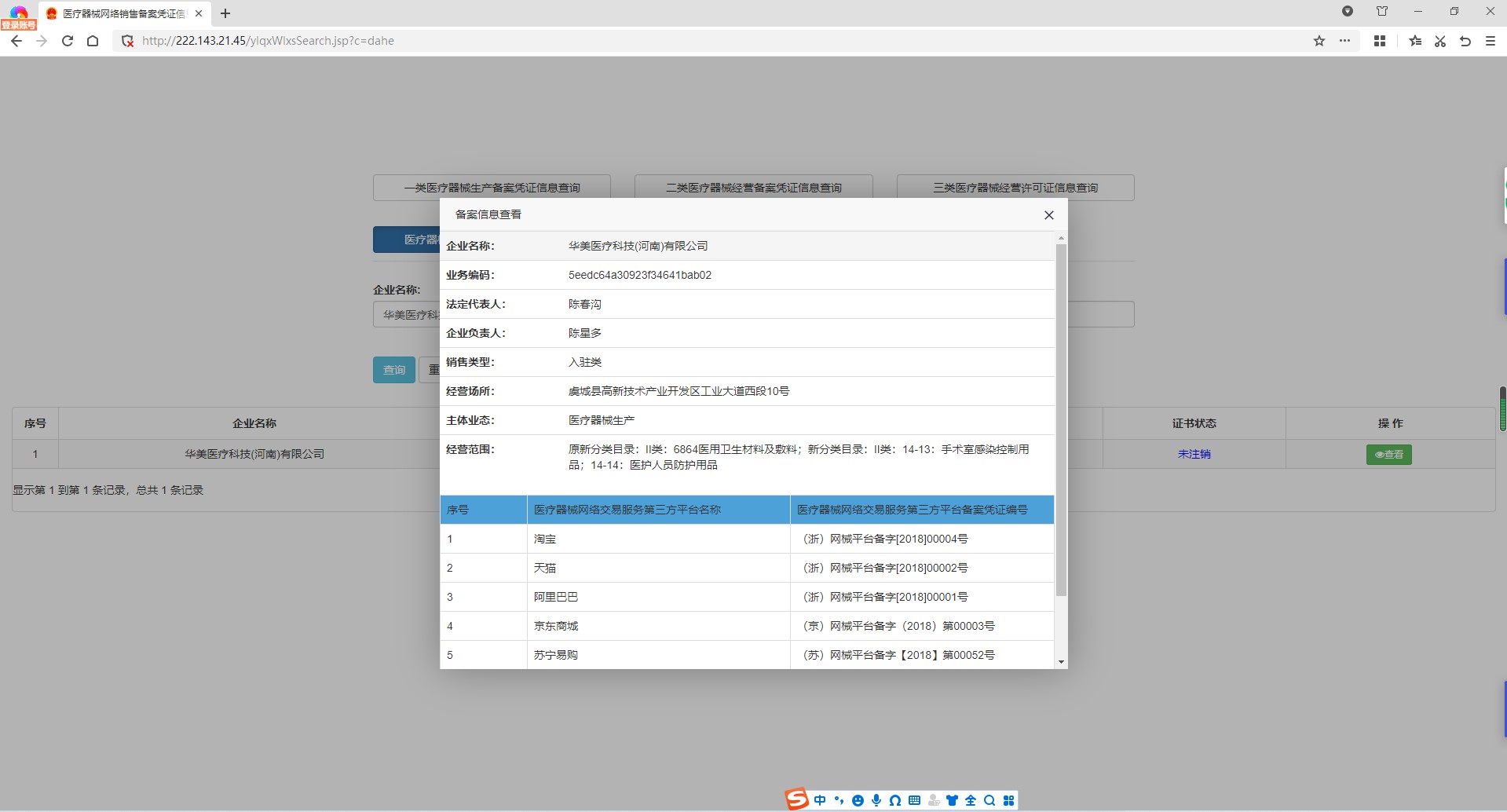Click the greyed IME user account icon

point(934,800)
